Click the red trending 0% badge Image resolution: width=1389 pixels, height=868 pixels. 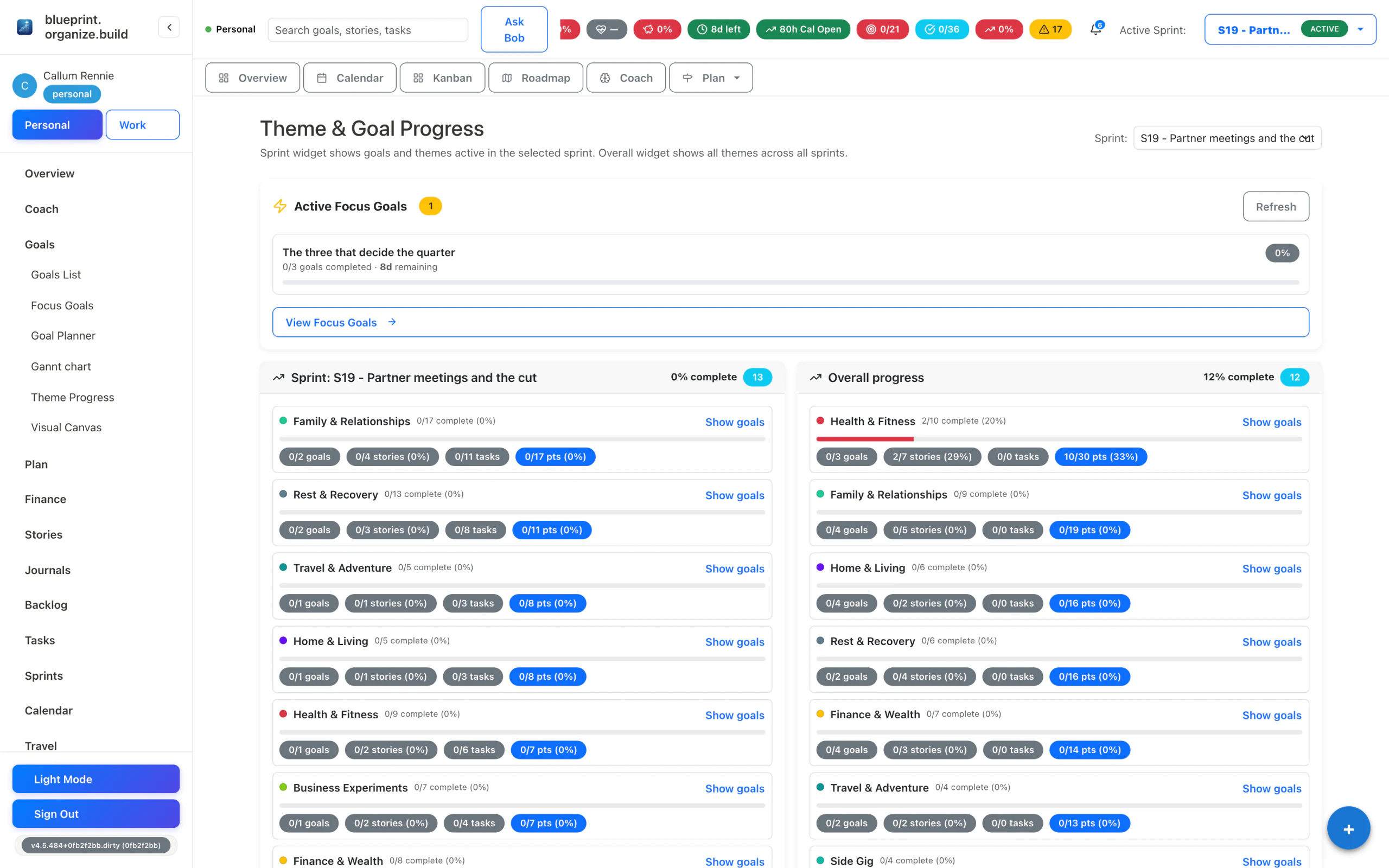tap(999, 29)
